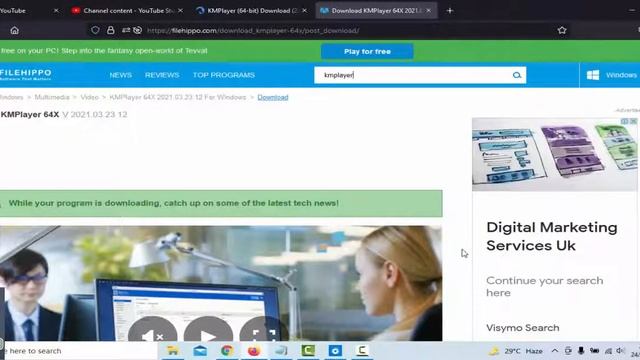Open taskbar app beside Firefox
This screenshot has width=640, height=360.
click(281, 351)
